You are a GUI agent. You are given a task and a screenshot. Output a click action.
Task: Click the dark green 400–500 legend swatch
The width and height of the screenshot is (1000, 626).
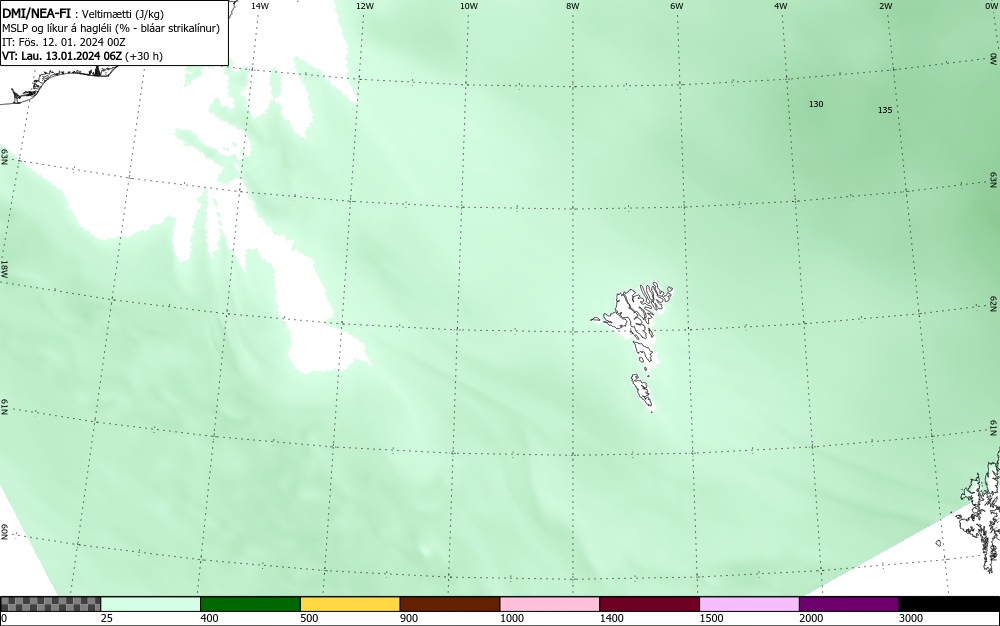point(250,604)
